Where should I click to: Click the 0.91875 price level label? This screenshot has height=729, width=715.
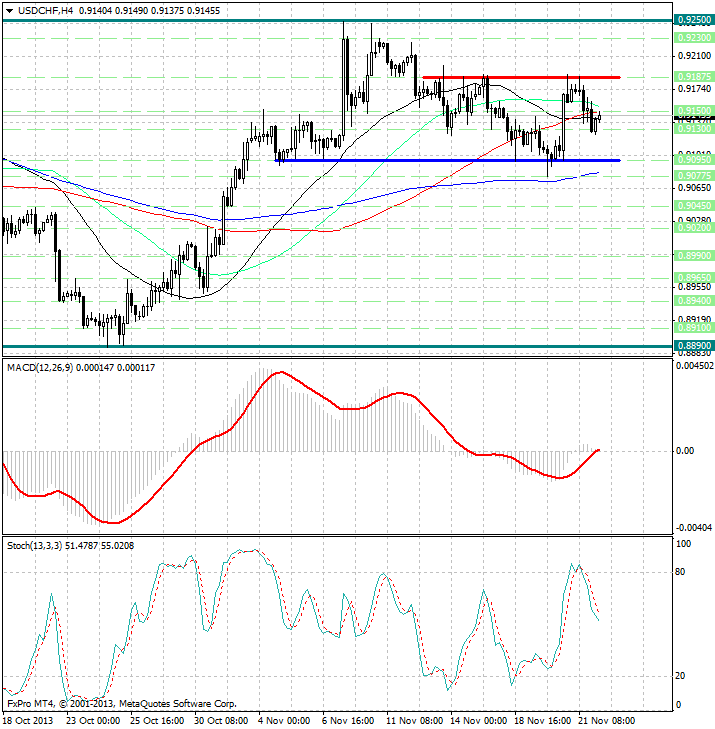(x=694, y=77)
